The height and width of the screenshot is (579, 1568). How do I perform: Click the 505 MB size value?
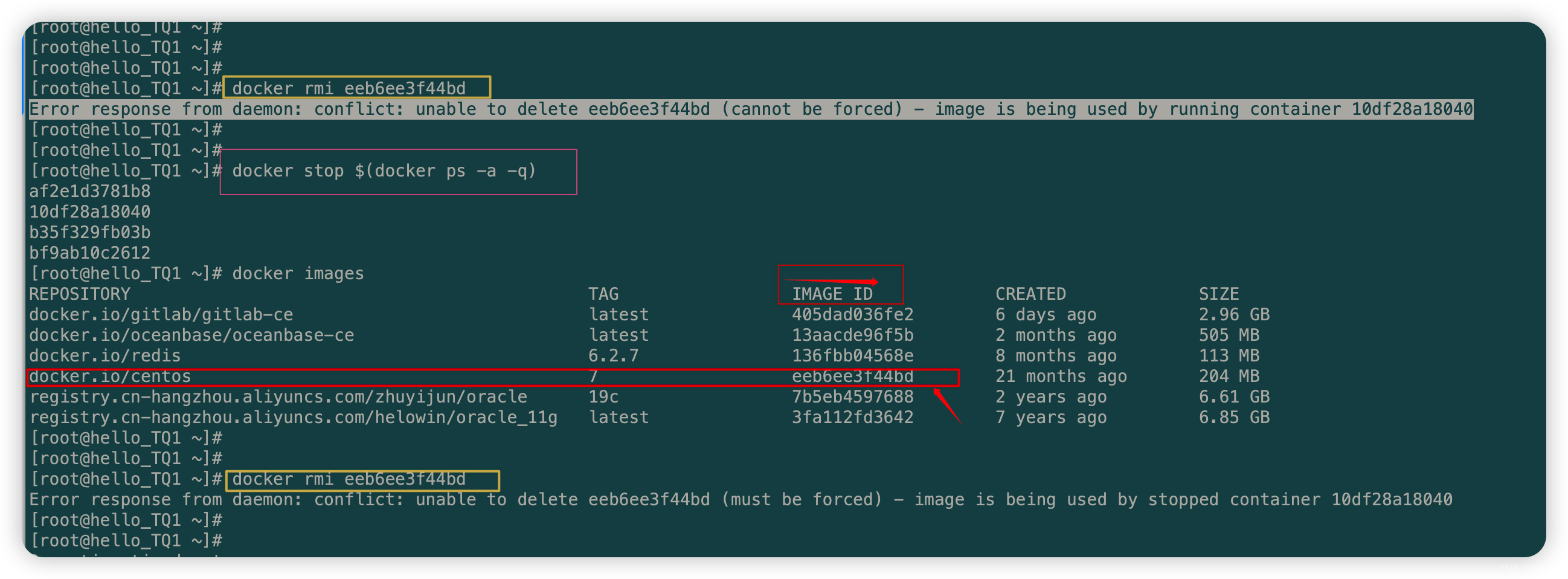[x=1229, y=336]
